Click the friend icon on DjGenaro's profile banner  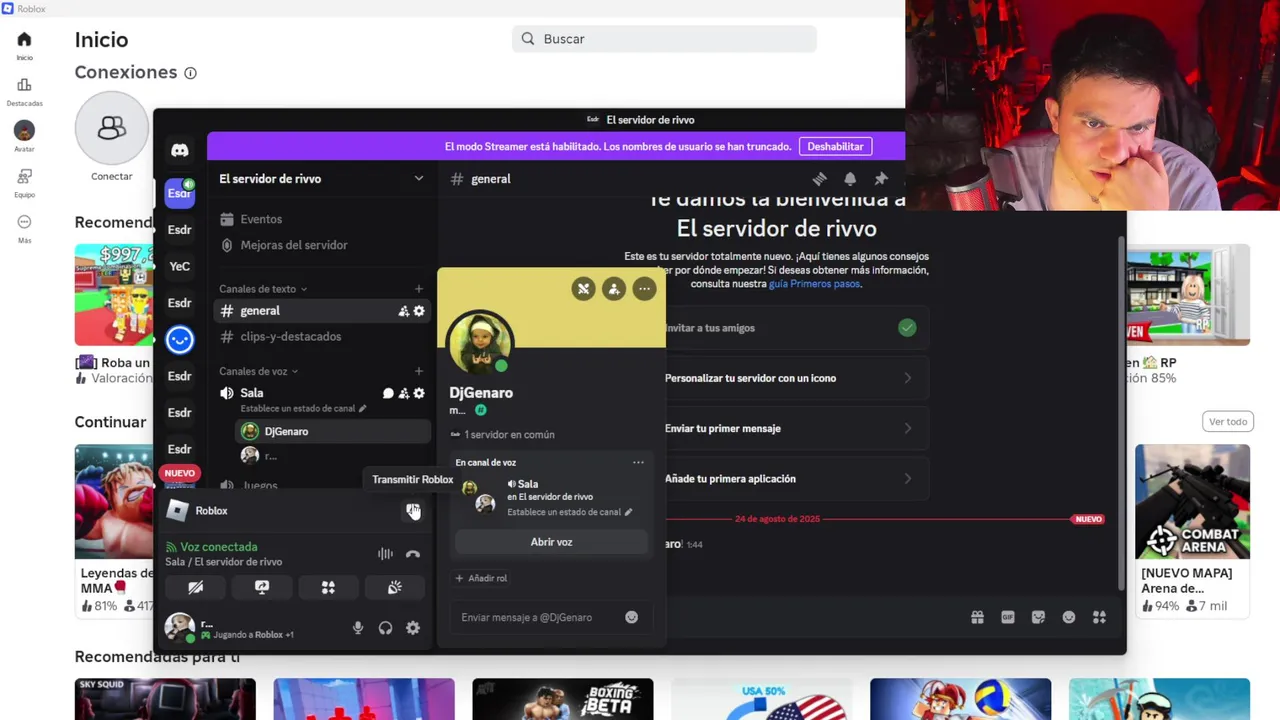click(614, 289)
